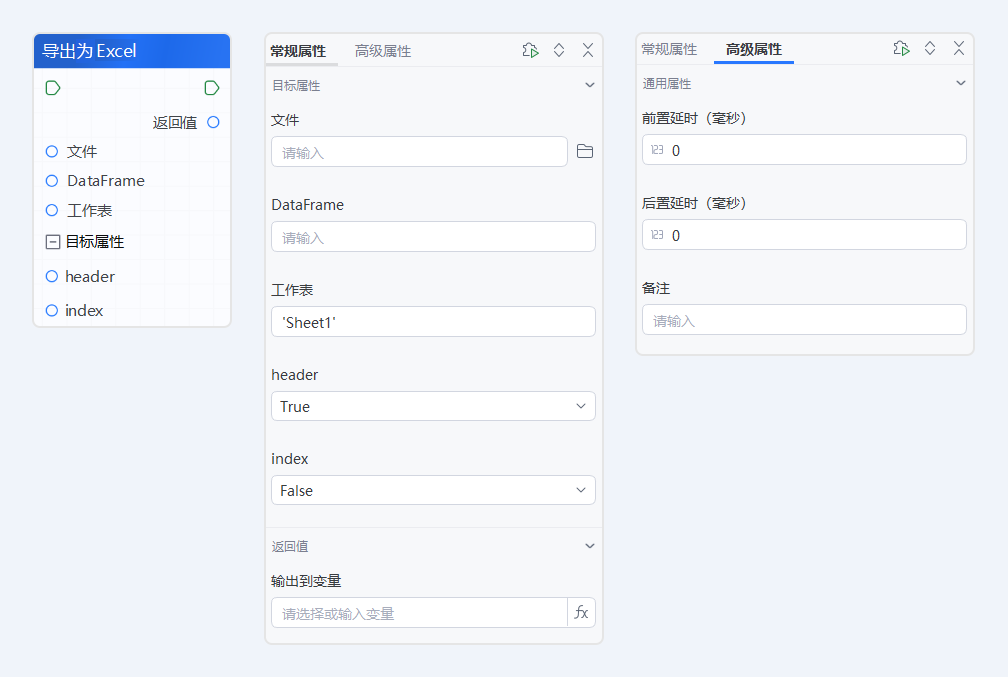Click the 工作表 field showing 'Sheet1'

click(x=433, y=321)
